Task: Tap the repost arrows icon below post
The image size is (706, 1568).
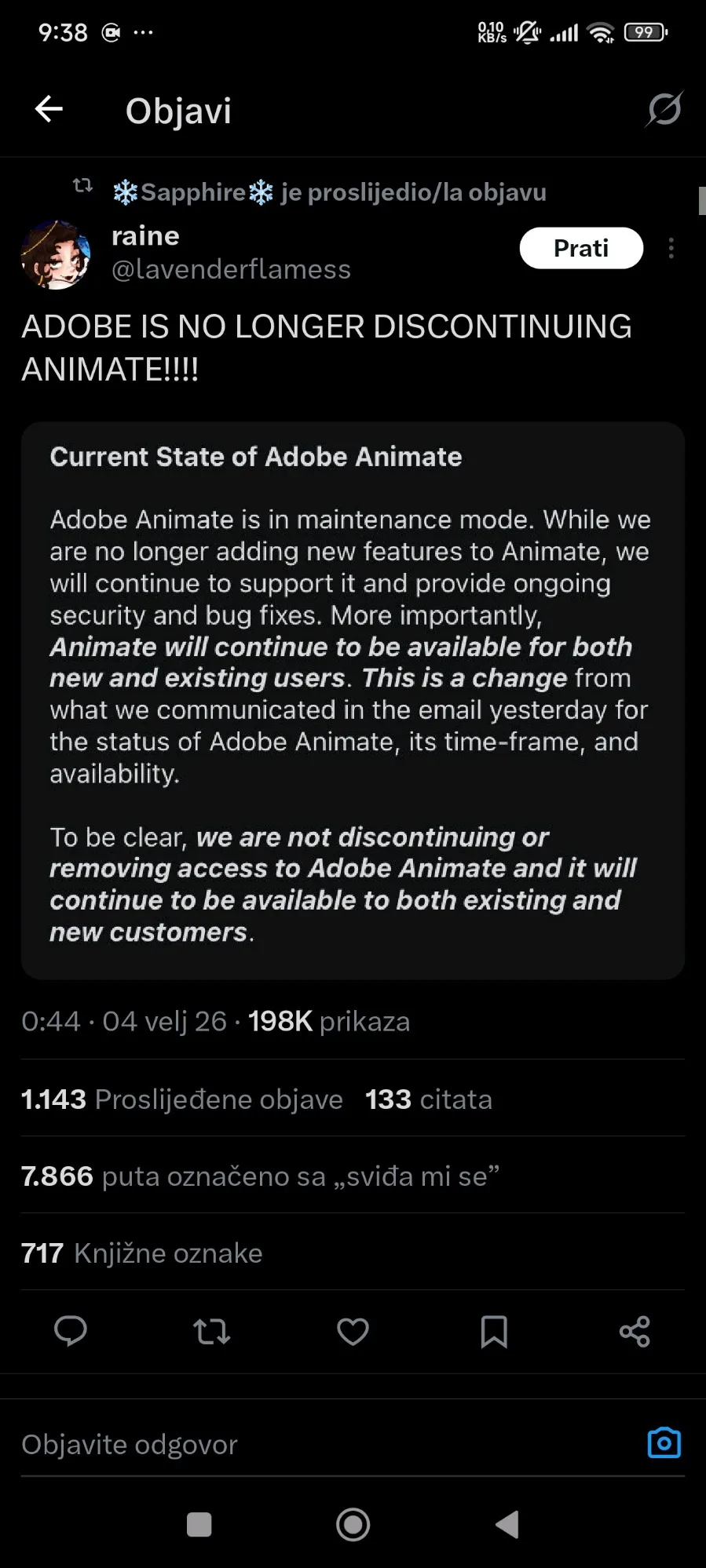Action: click(211, 1331)
